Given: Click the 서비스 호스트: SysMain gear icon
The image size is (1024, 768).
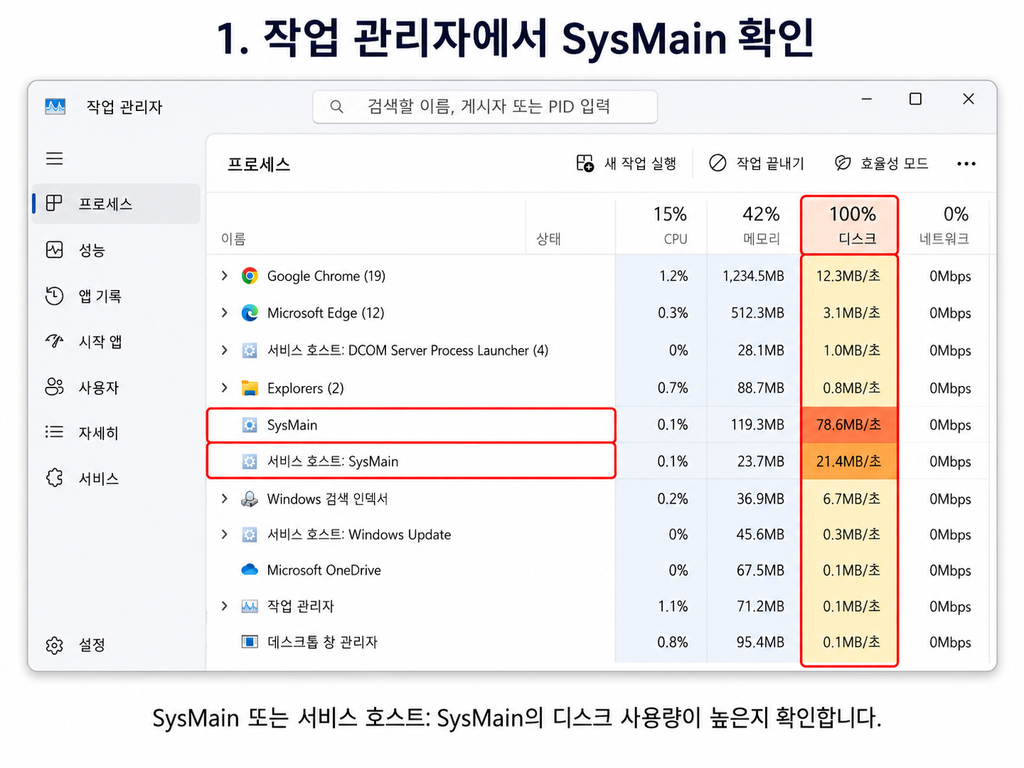Looking at the screenshot, I should [x=249, y=462].
